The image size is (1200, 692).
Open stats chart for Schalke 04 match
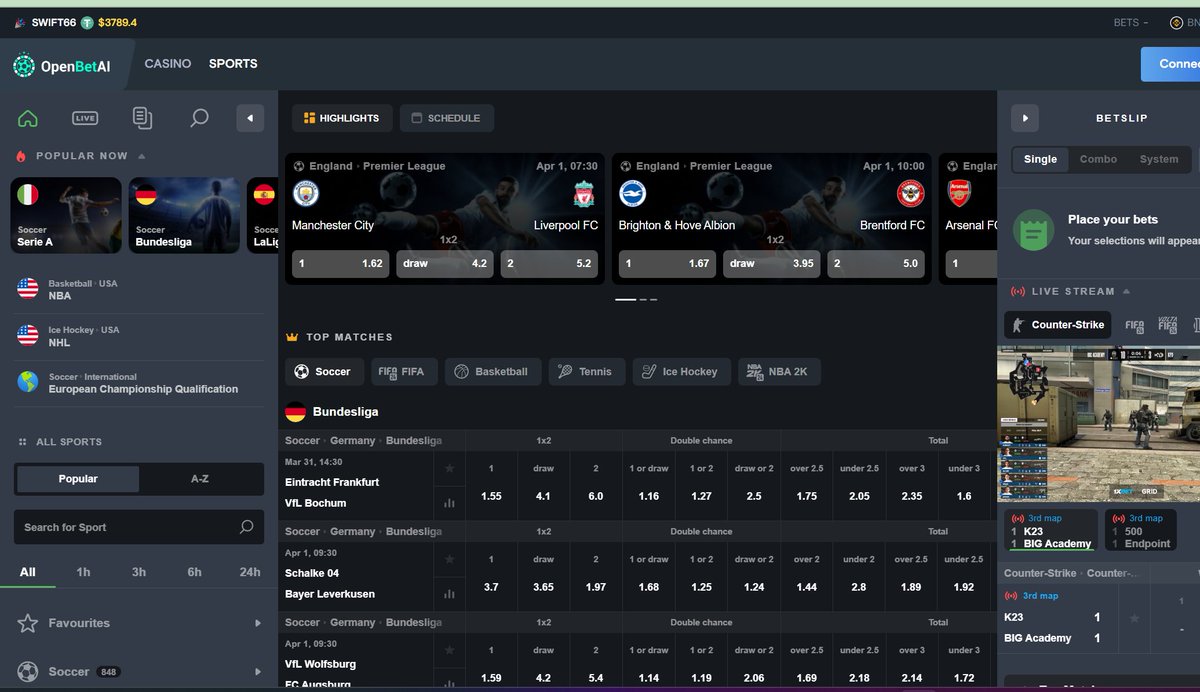coord(449,594)
